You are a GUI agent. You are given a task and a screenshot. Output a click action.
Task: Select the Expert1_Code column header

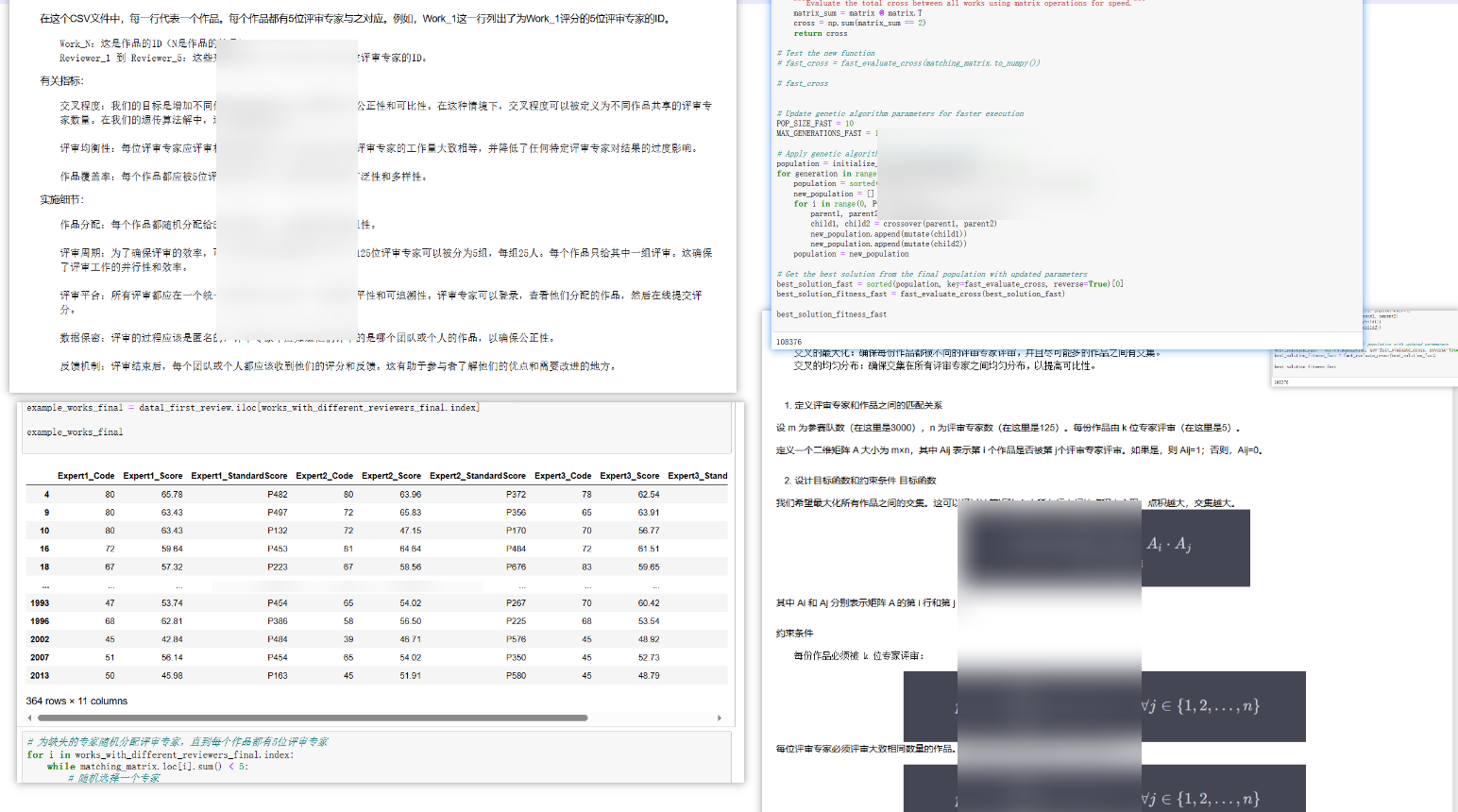86,476
